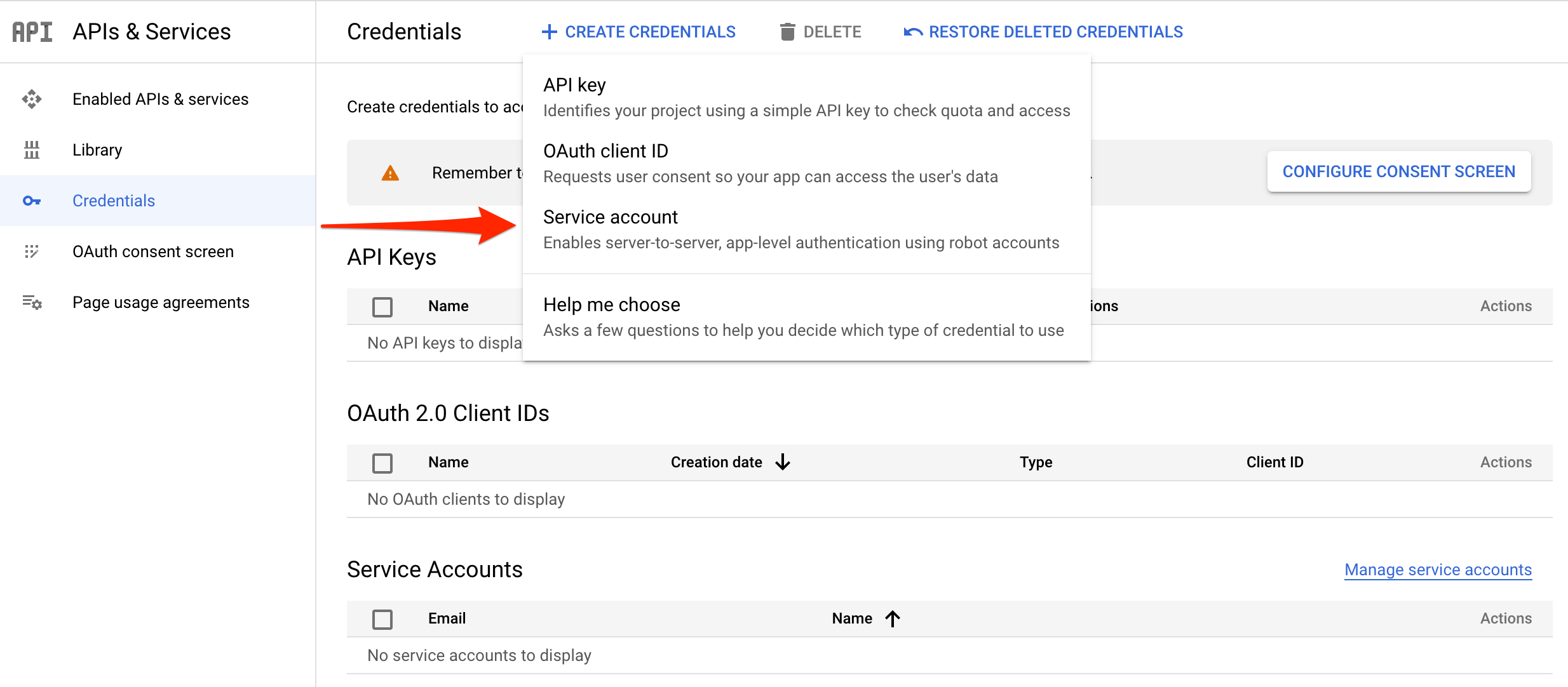Click Actions header in API Keys table
1568x687 pixels.
[1506, 306]
